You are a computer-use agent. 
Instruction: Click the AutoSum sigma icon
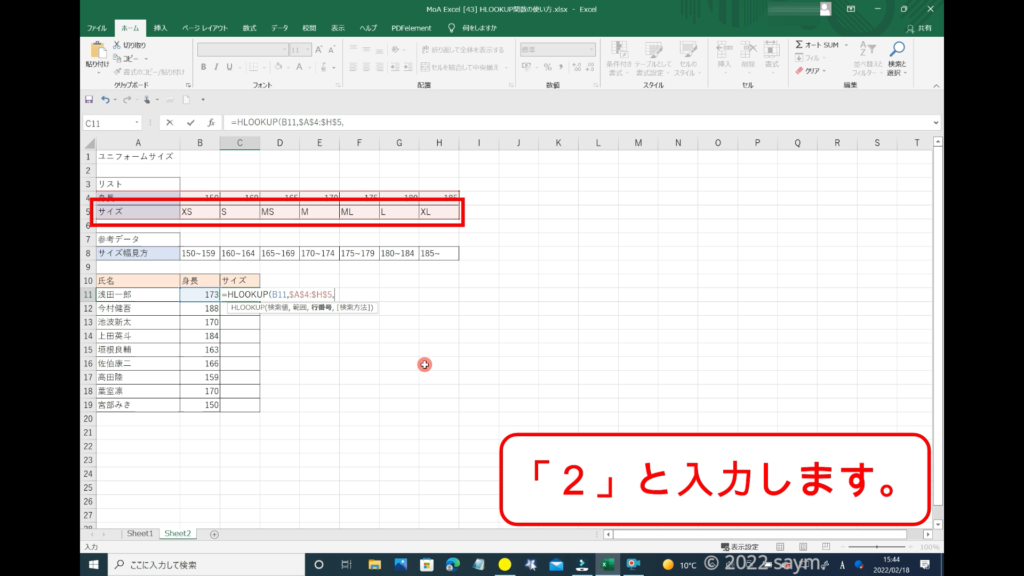click(800, 45)
